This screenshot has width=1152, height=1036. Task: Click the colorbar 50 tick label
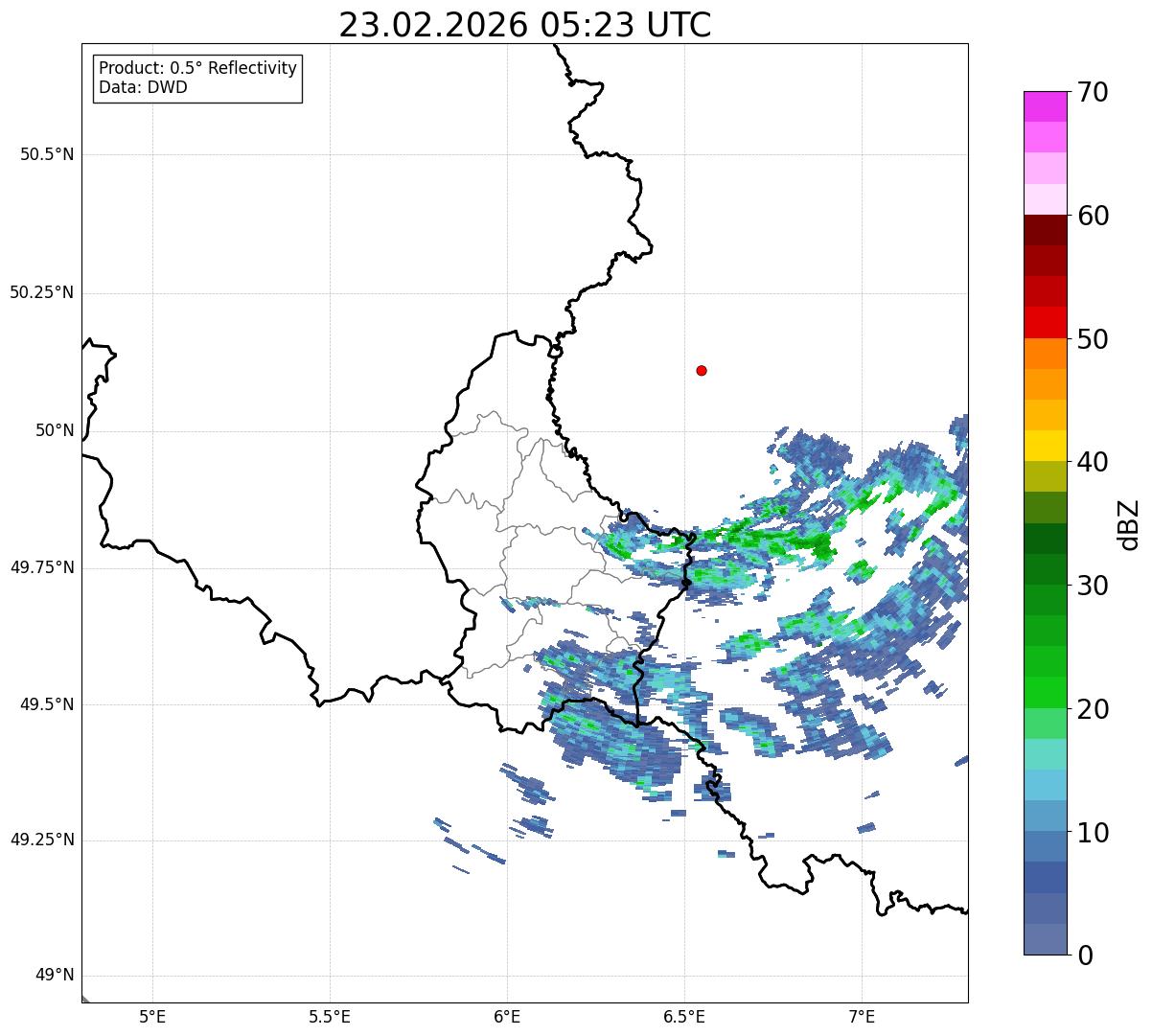(x=1094, y=339)
